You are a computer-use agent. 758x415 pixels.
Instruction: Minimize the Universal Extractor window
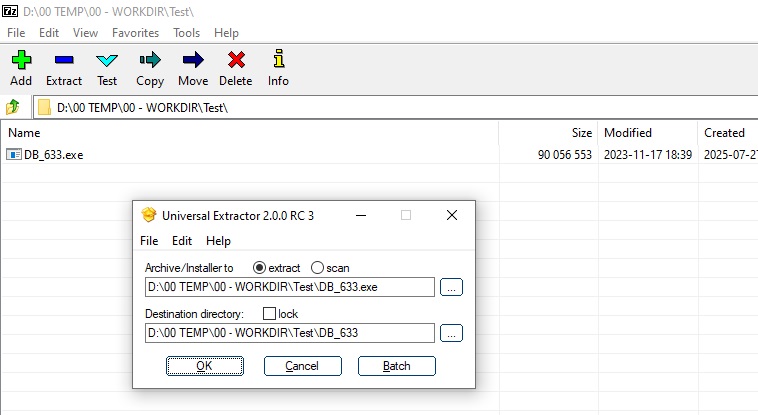coord(361,215)
